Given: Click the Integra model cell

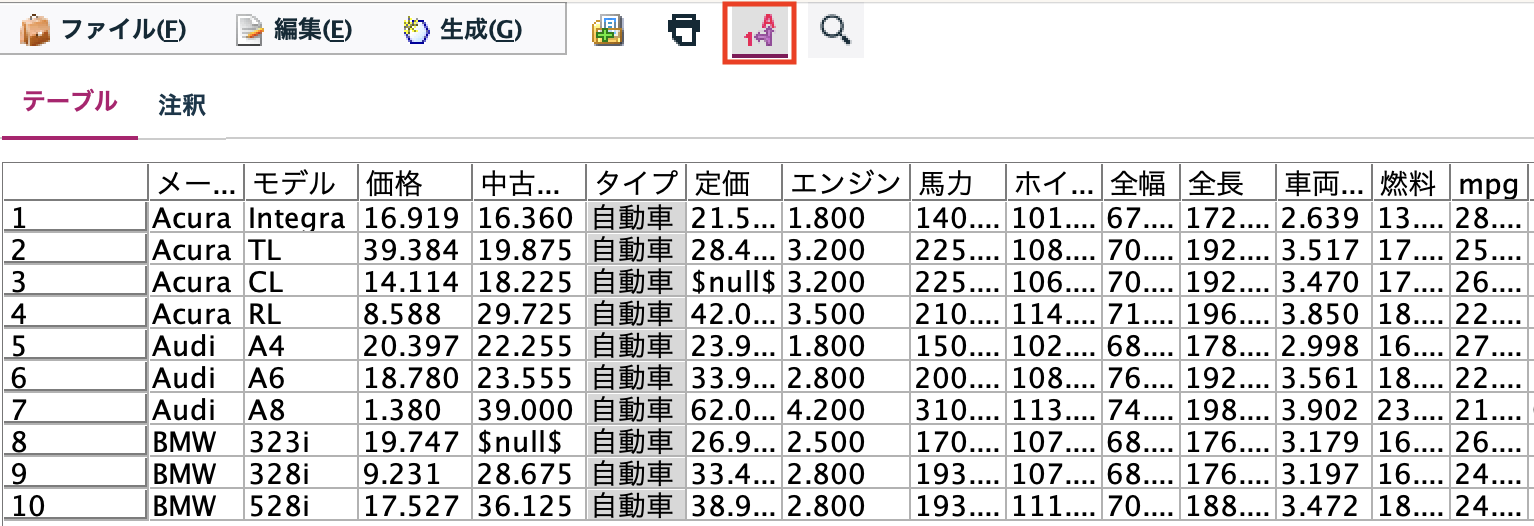Looking at the screenshot, I should [x=302, y=217].
